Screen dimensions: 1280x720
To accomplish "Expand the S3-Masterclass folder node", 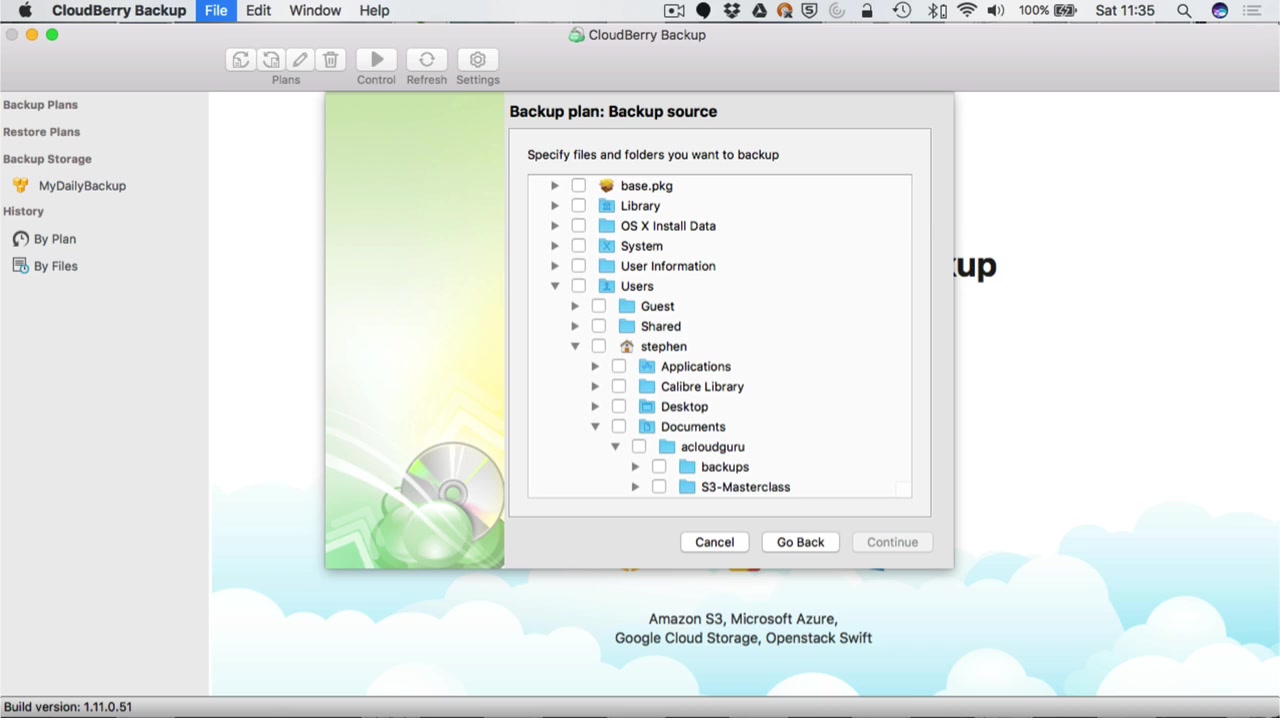I will click(x=635, y=487).
